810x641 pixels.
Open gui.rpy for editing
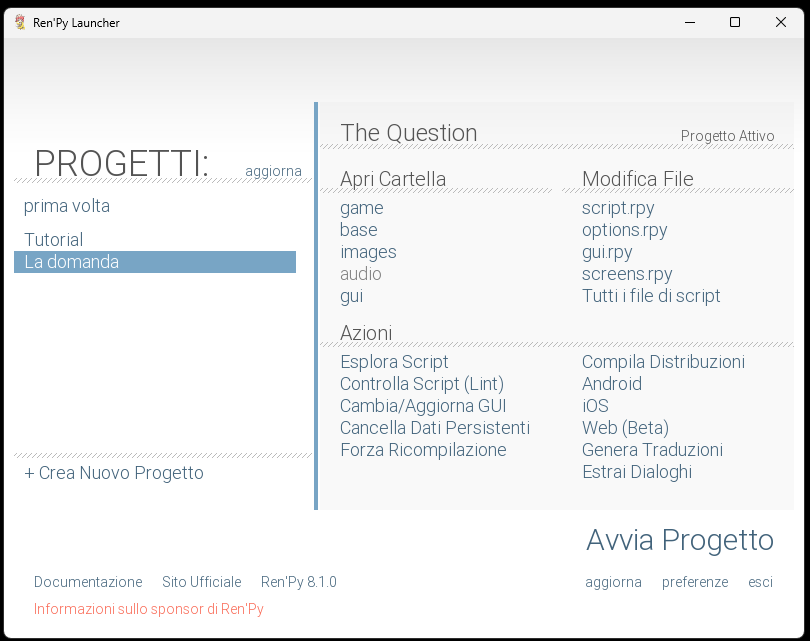point(609,252)
